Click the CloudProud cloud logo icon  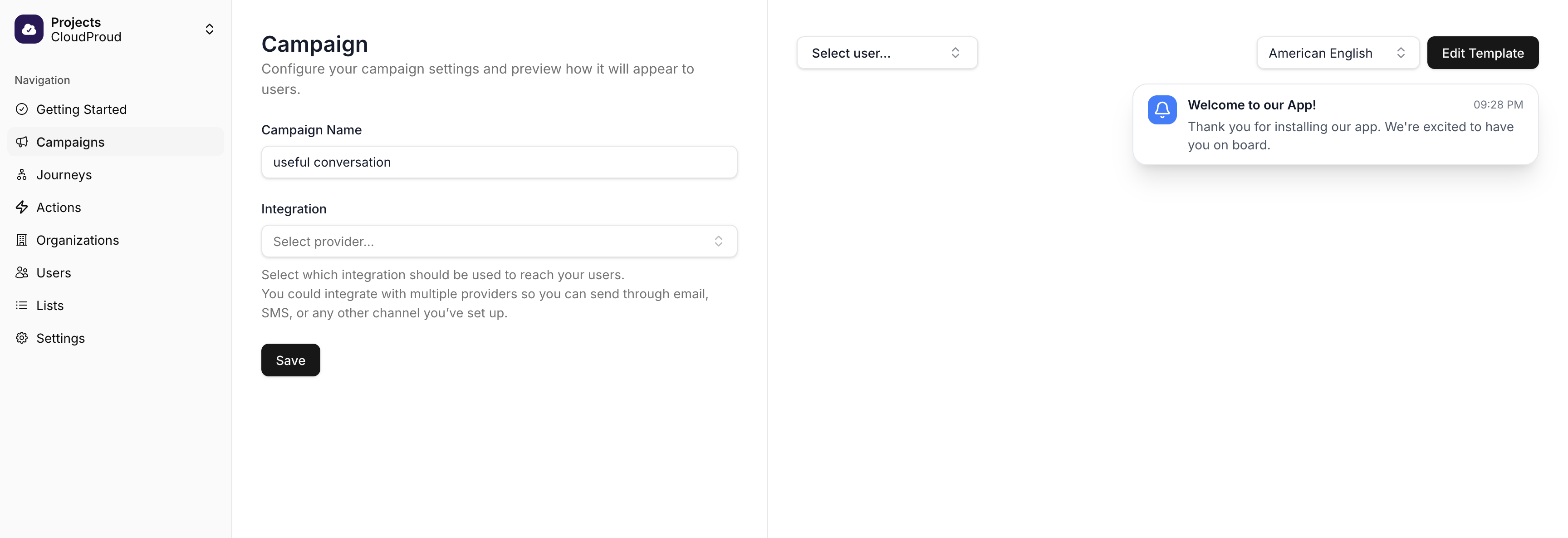tap(29, 29)
